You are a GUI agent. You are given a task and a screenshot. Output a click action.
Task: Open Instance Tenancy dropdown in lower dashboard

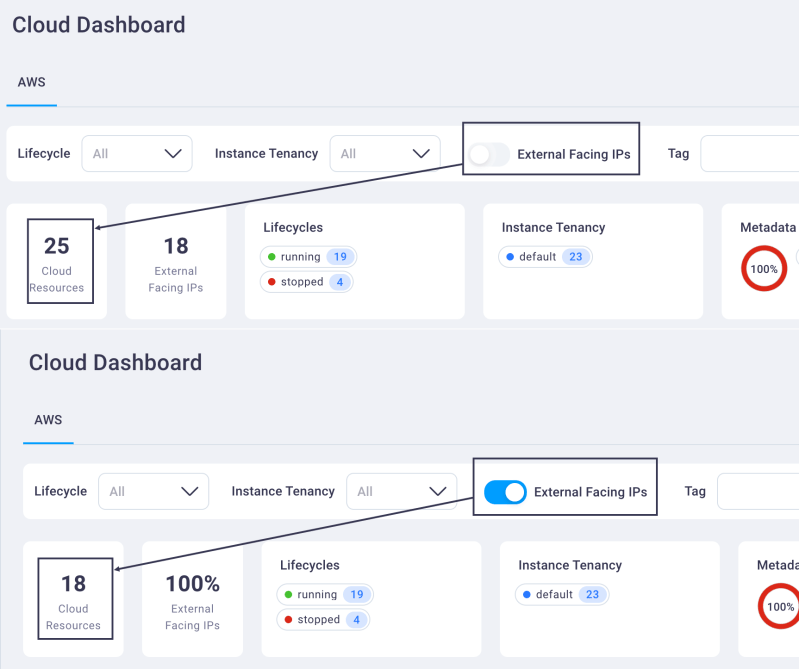click(402, 491)
